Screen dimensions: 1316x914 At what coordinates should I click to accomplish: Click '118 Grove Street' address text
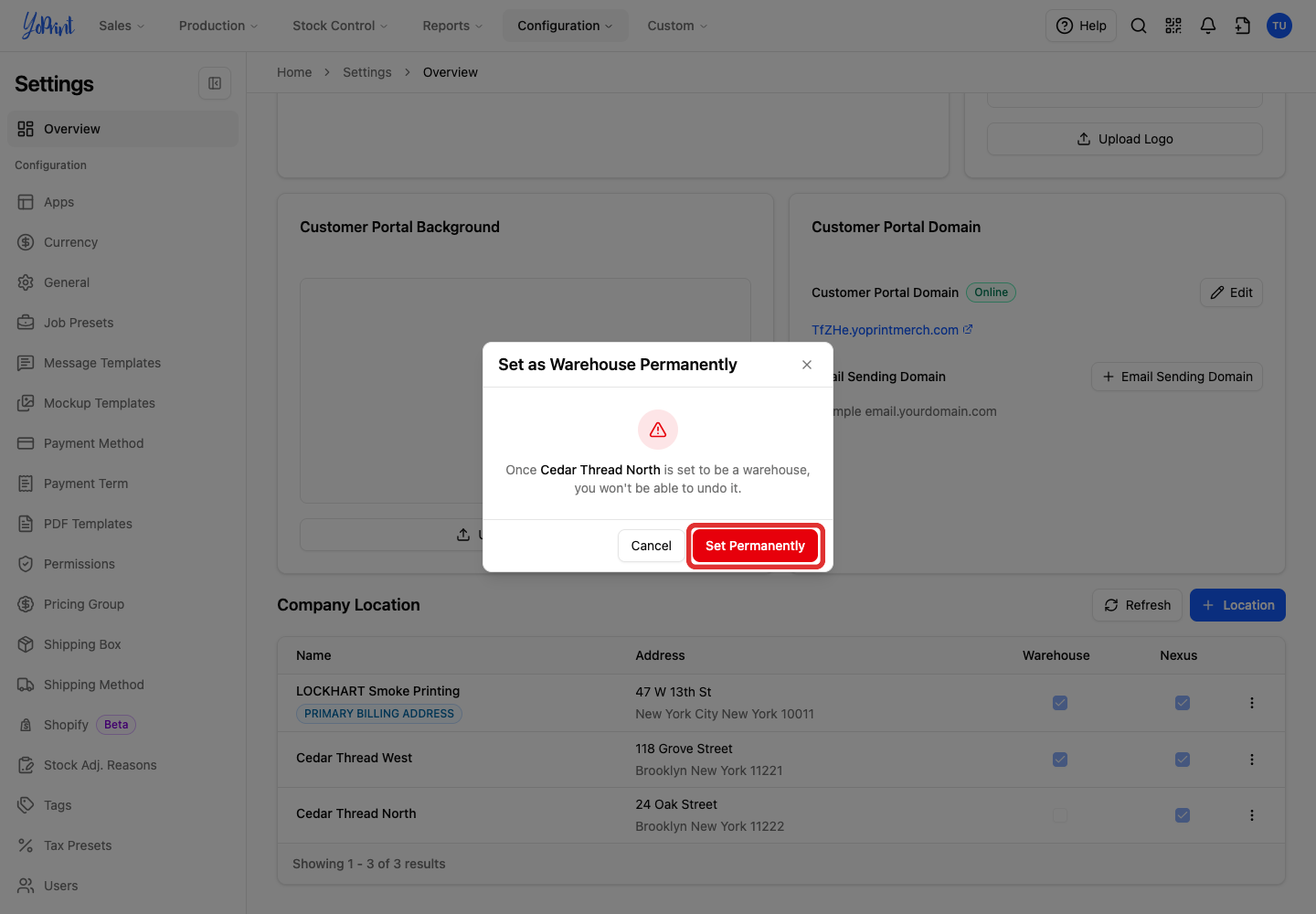point(684,749)
